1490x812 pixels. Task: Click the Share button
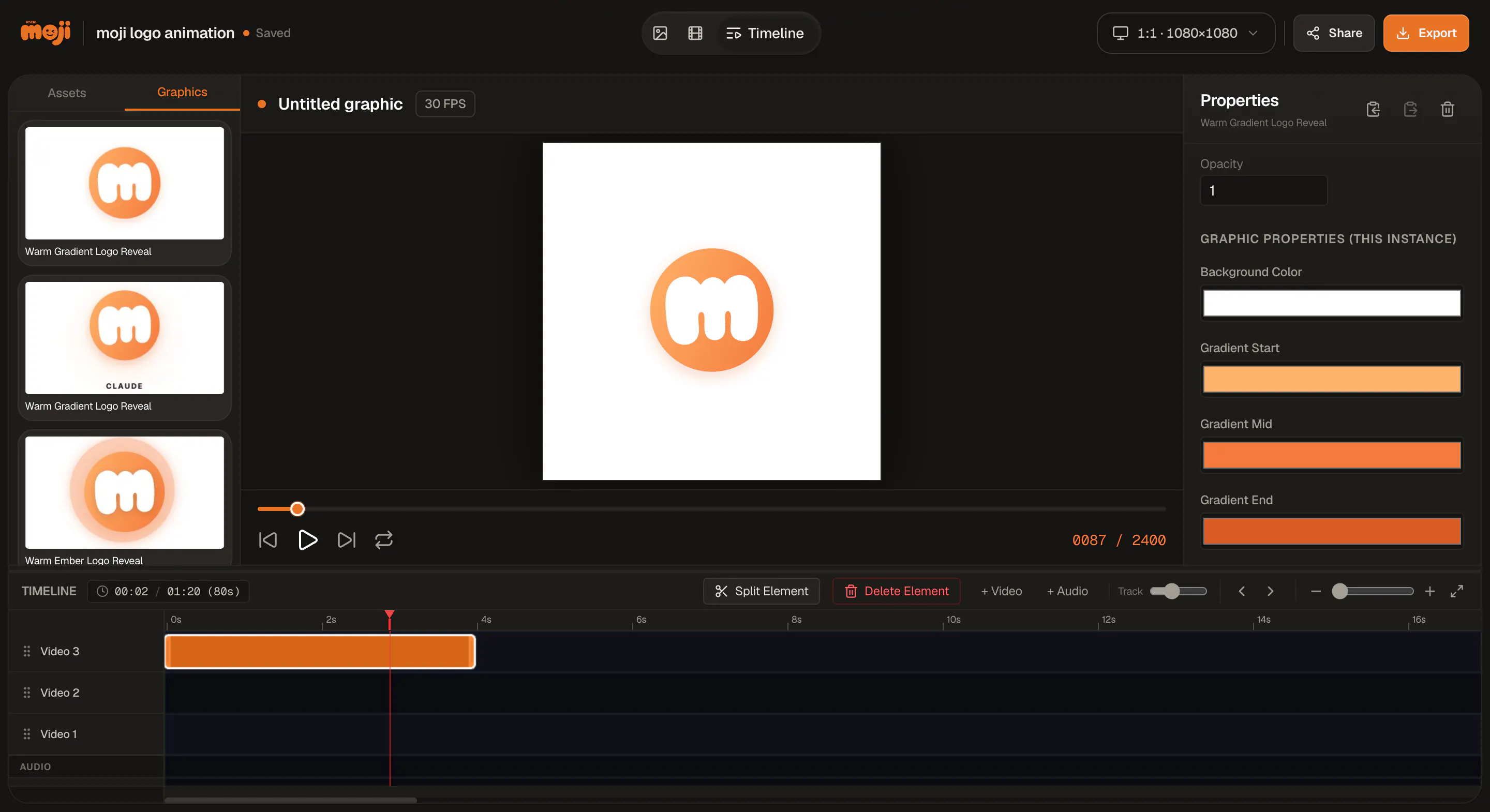[x=1334, y=33]
